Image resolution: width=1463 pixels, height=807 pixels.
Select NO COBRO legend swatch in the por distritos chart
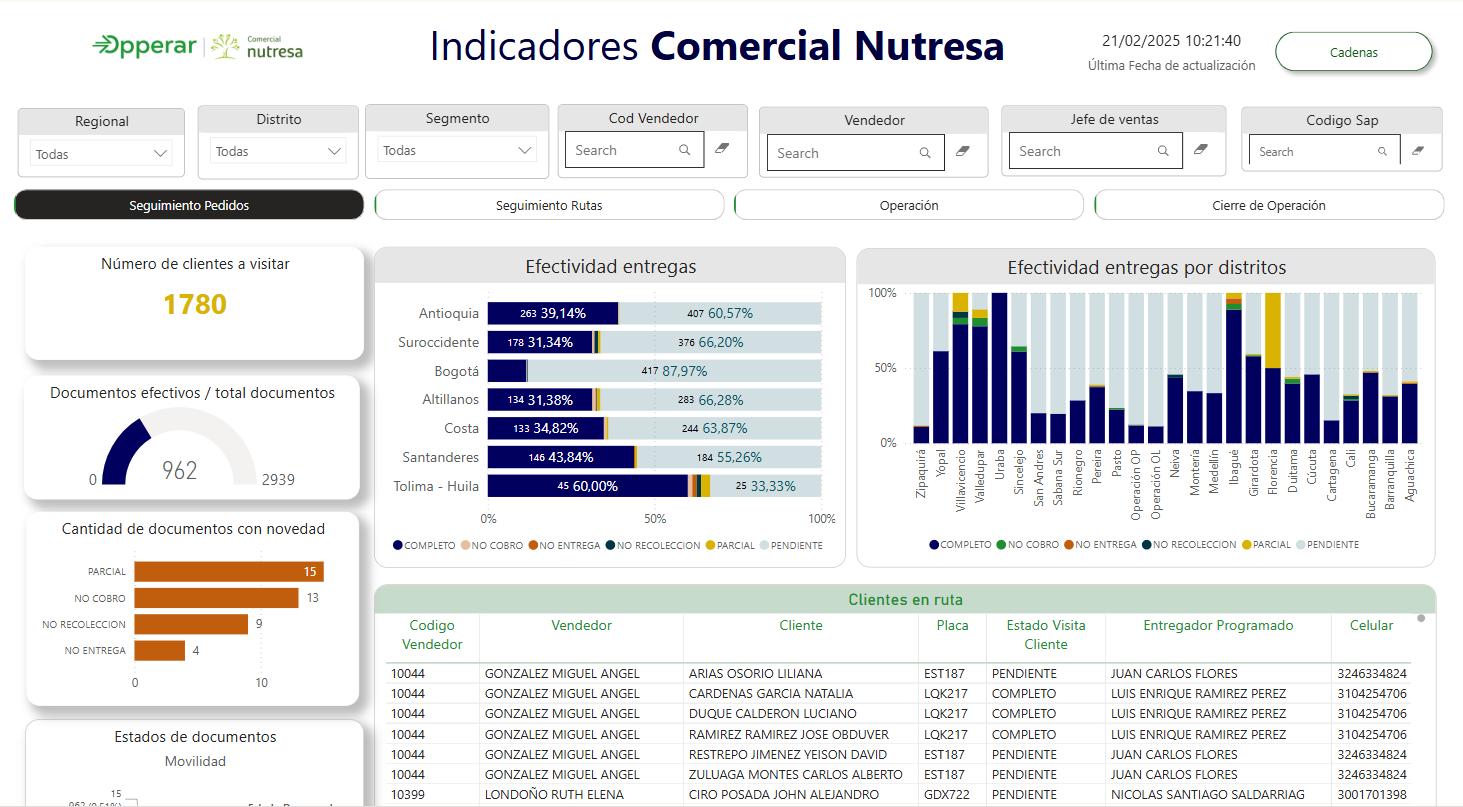point(1001,545)
